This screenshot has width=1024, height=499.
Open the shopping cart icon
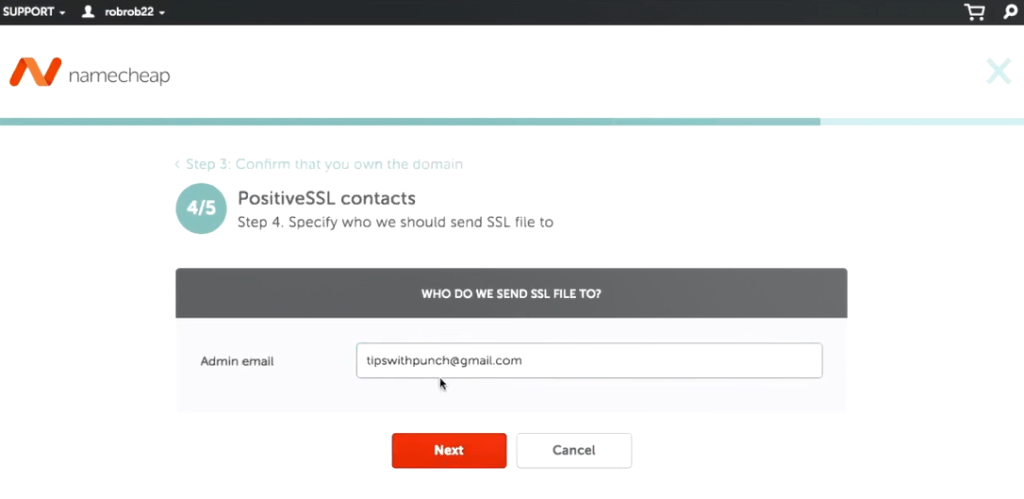(974, 12)
